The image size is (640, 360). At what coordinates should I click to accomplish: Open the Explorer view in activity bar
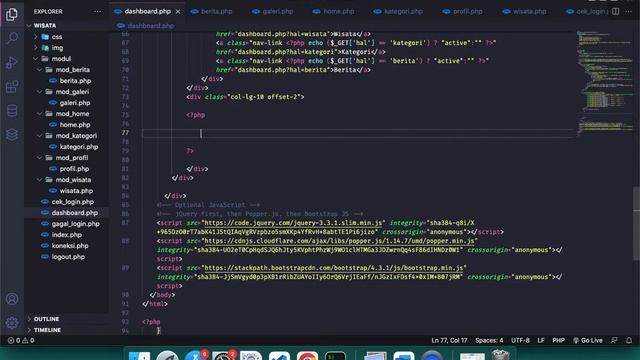click(12, 15)
